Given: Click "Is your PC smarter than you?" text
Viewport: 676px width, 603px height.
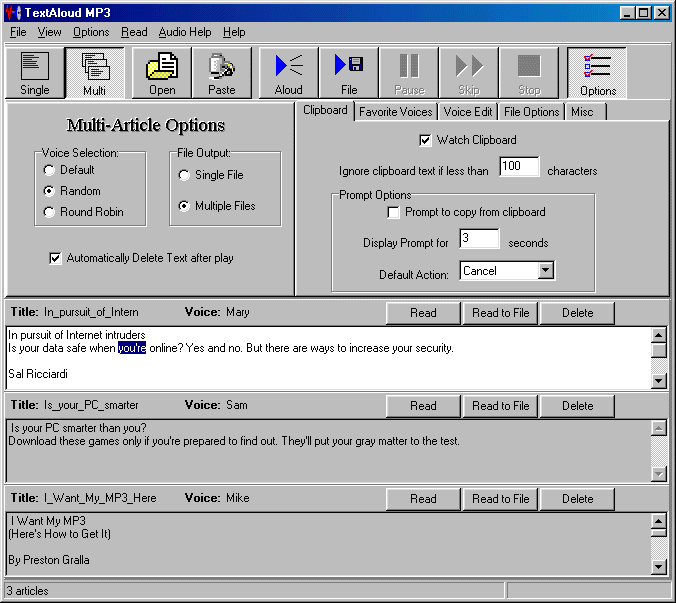Looking at the screenshot, I should click(78, 428).
